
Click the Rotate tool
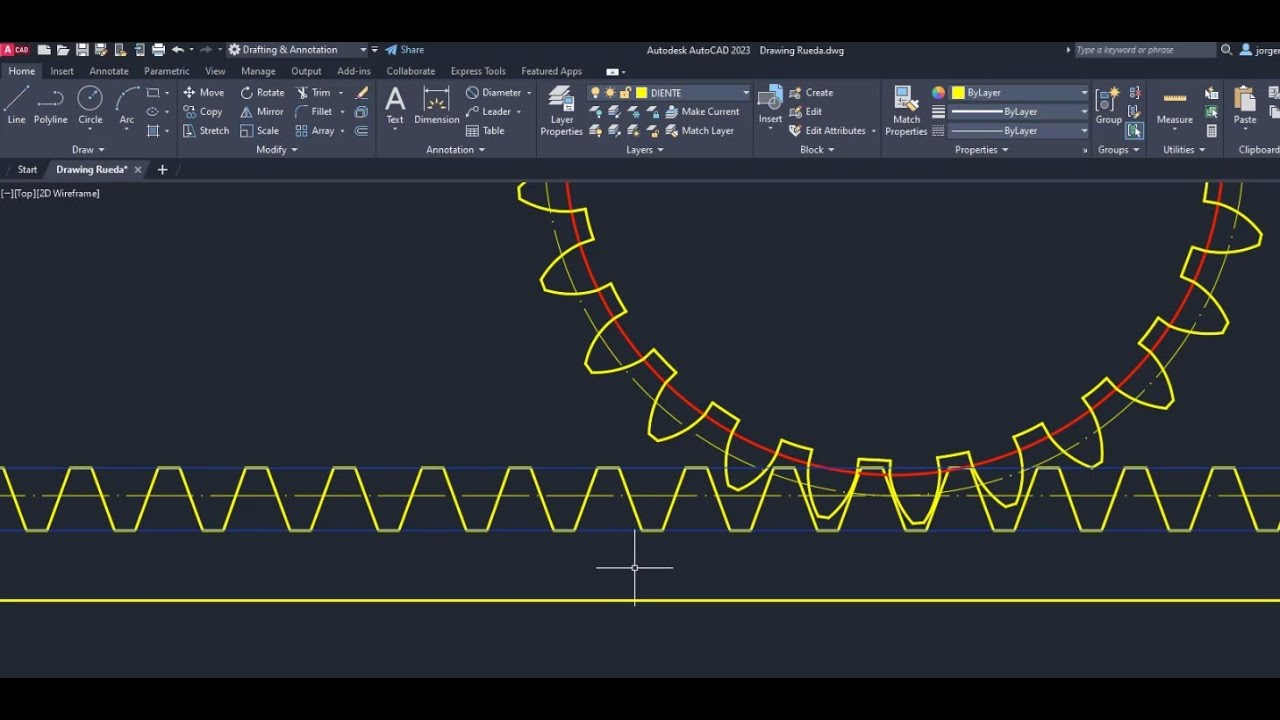tap(262, 92)
